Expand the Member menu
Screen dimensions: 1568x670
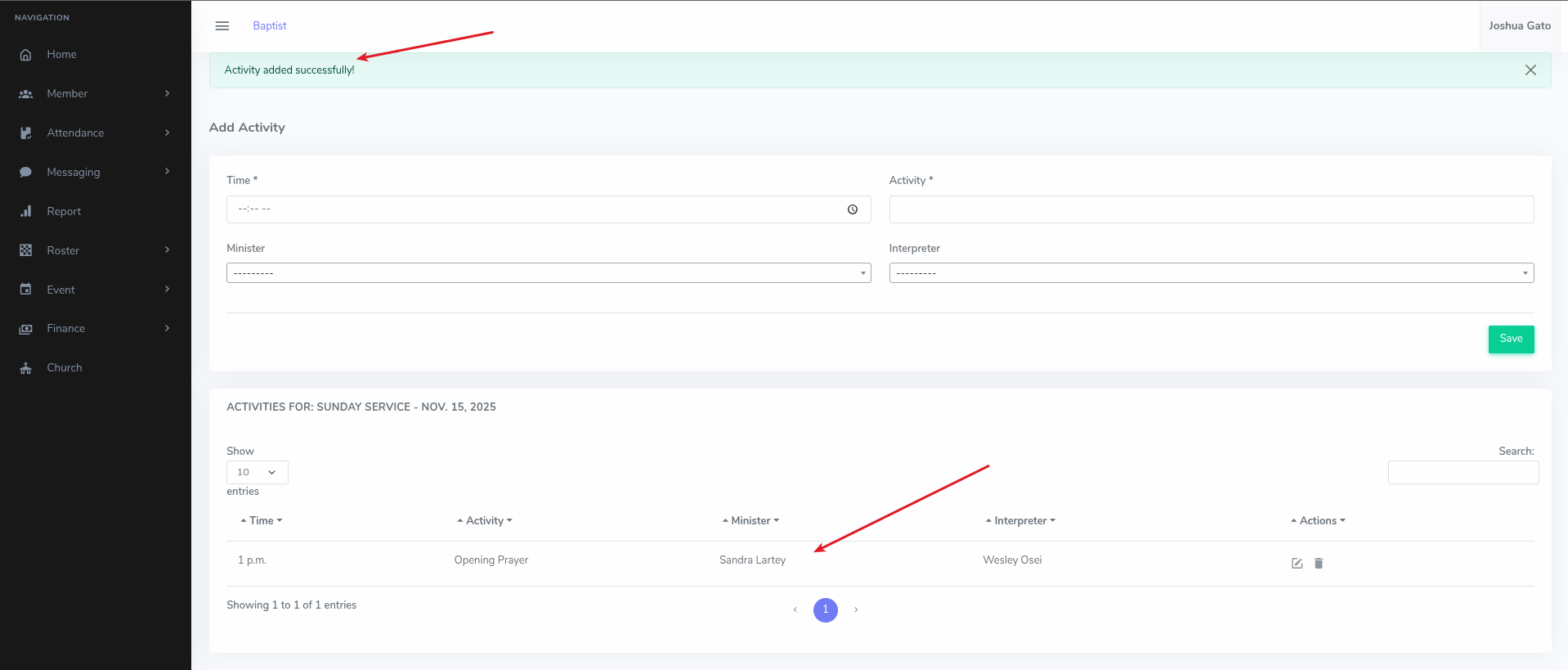coord(95,94)
